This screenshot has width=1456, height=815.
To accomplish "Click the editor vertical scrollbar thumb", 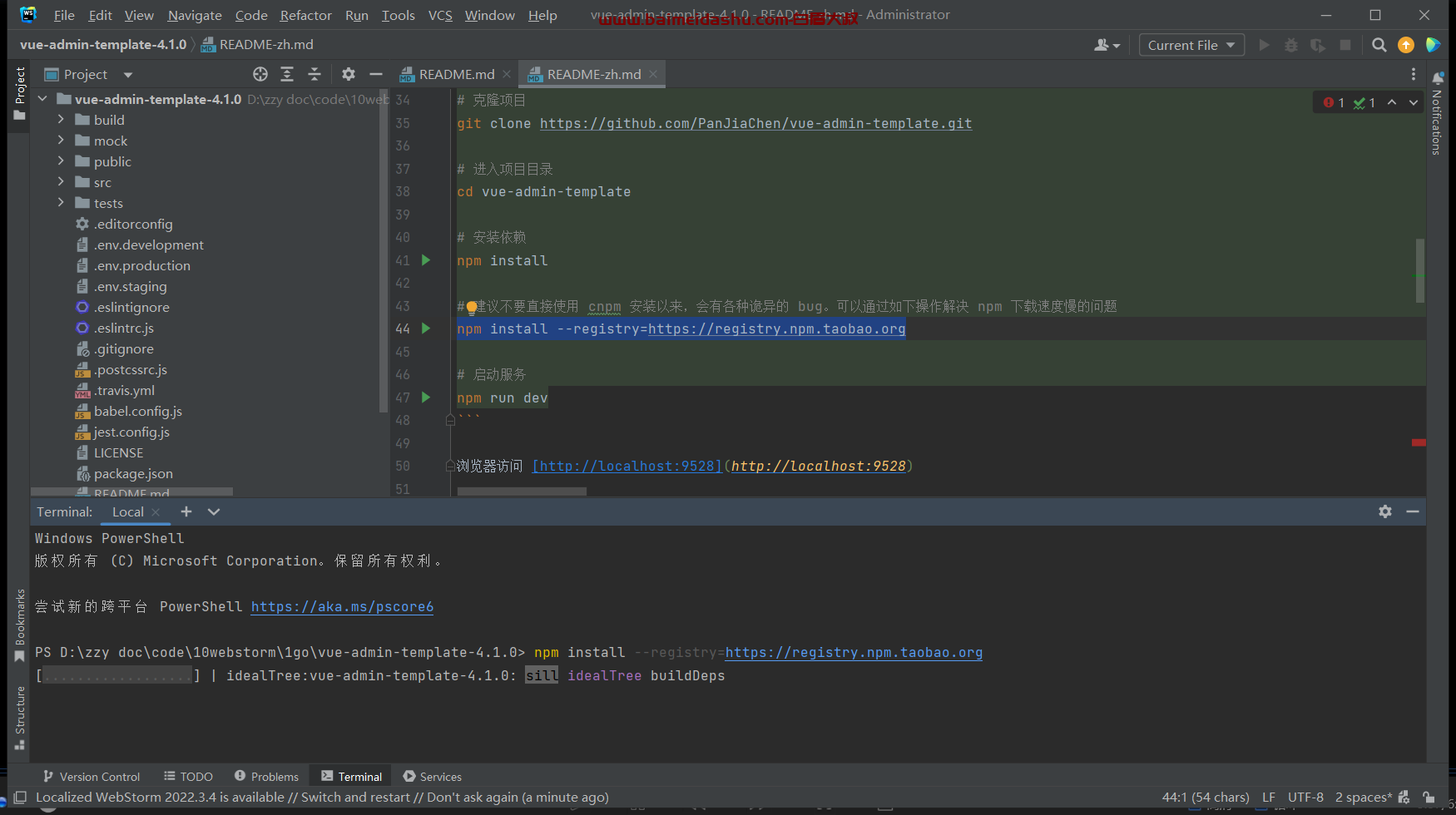I will [x=1420, y=271].
